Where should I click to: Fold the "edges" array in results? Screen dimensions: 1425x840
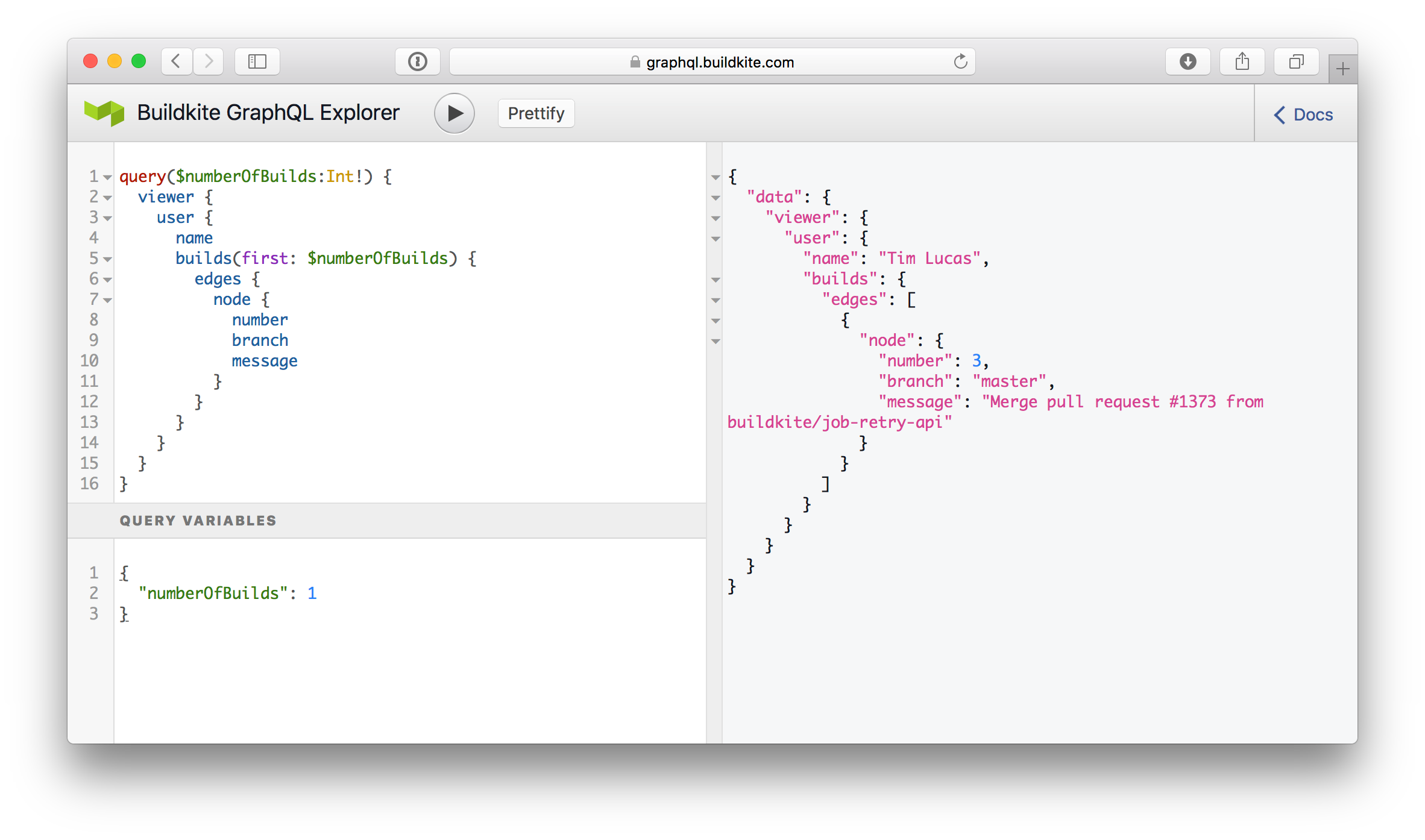[716, 300]
